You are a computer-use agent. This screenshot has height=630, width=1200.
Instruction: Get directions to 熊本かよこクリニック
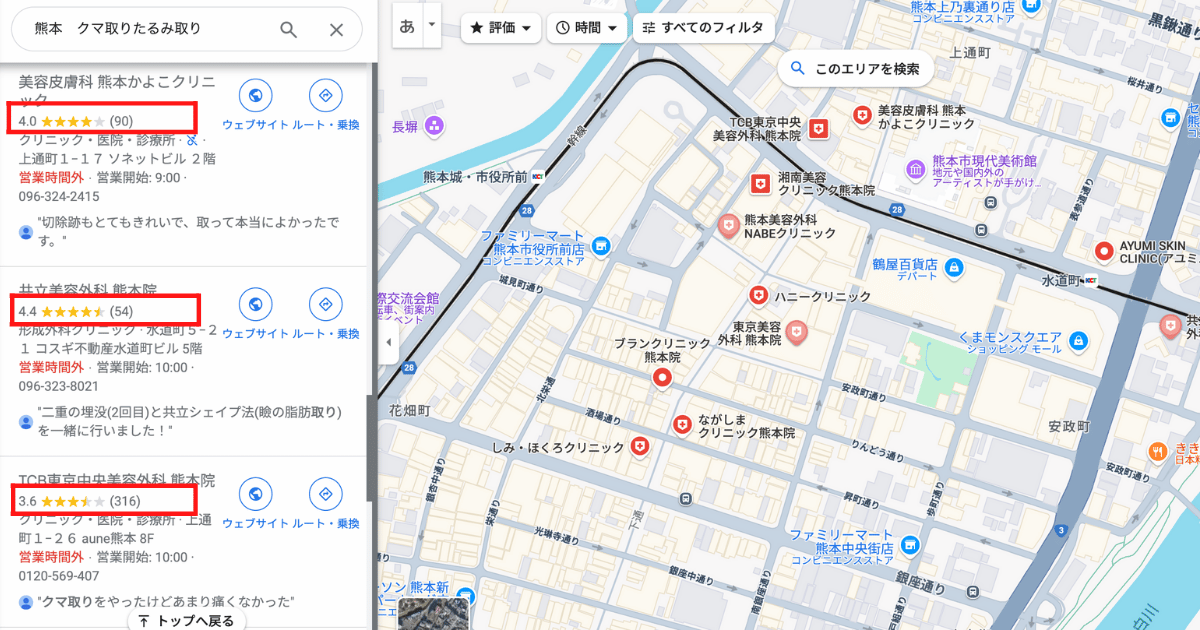click(325, 96)
